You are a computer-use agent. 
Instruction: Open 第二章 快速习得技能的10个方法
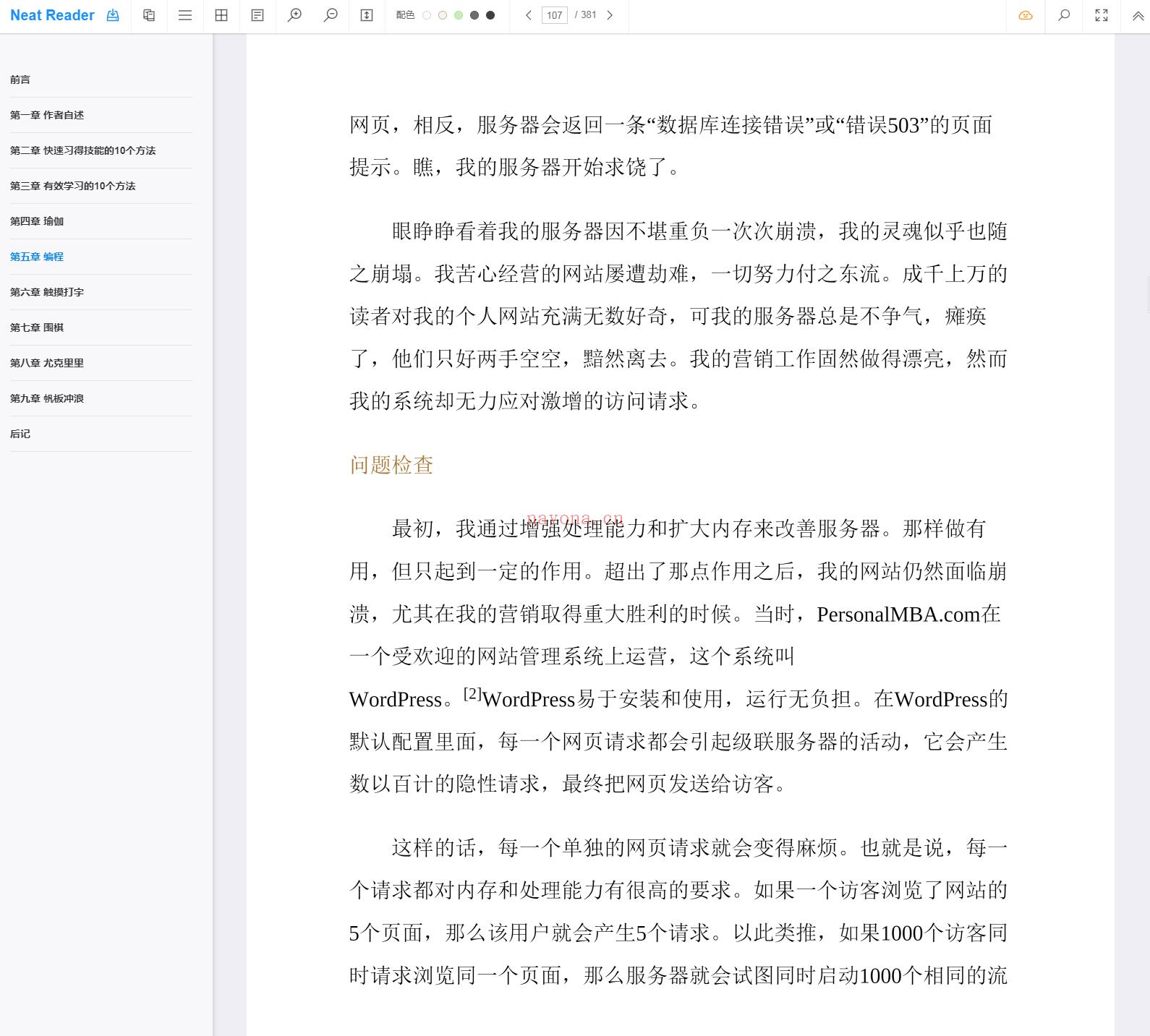point(83,150)
